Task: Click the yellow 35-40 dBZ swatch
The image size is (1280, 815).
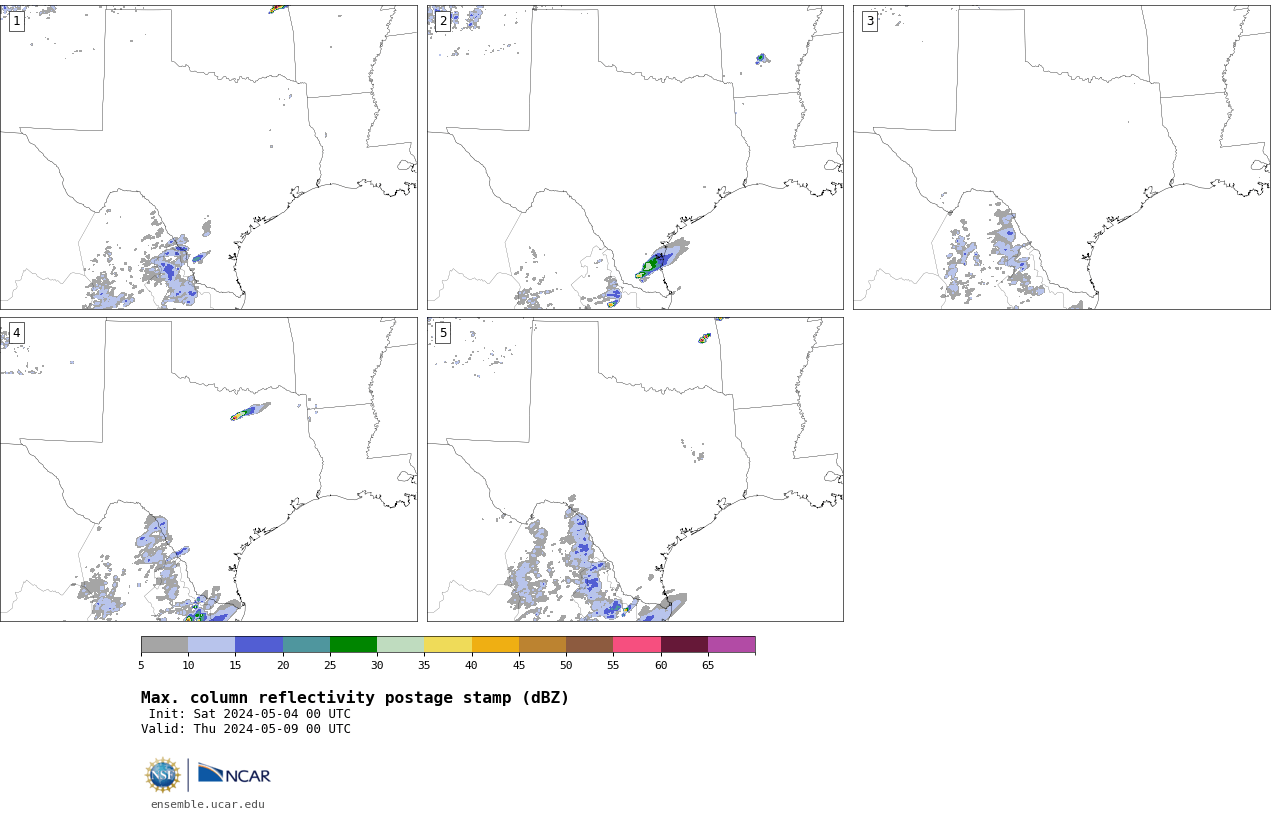Action: (448, 644)
